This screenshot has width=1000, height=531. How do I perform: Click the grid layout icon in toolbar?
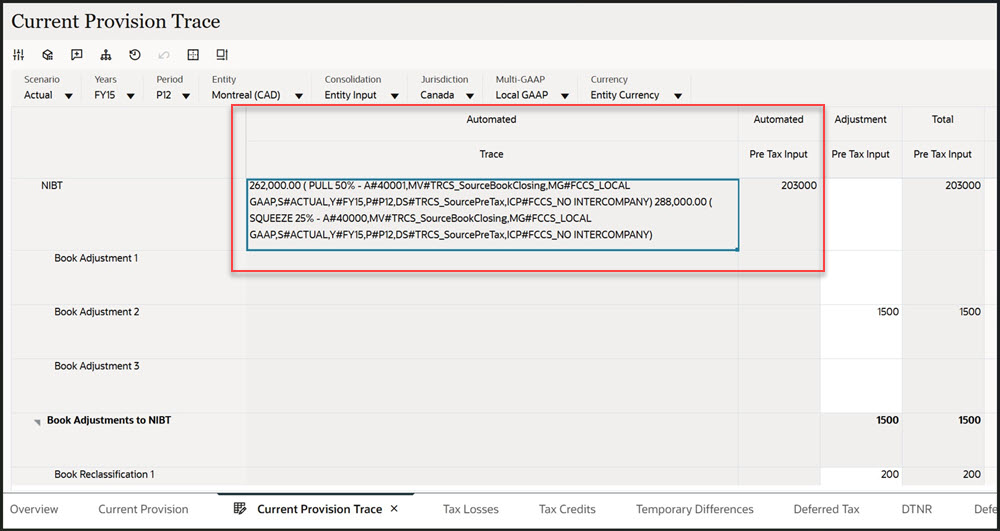coord(193,55)
